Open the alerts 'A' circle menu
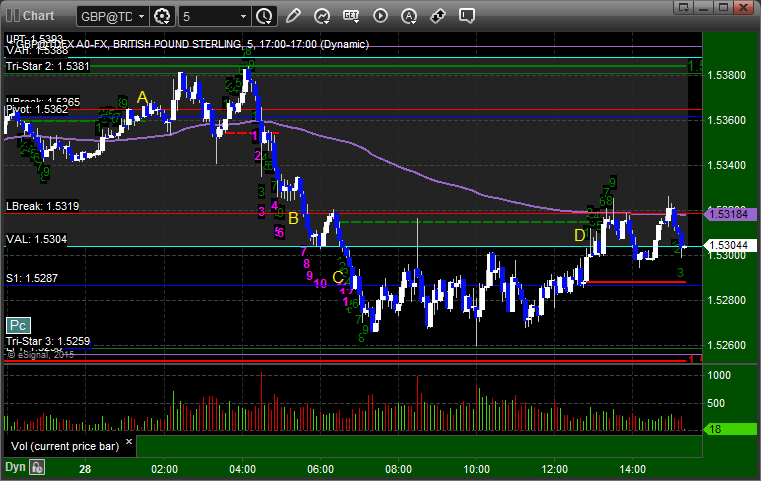Viewport: 761px width, 481px height. tap(409, 16)
